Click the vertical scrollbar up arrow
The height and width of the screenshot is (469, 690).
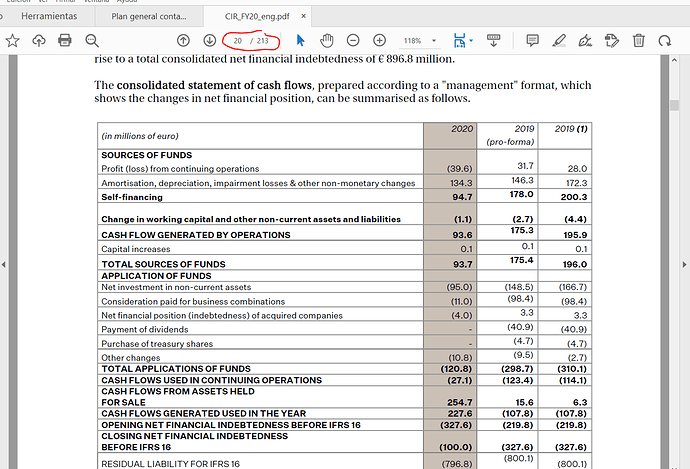coord(674,60)
